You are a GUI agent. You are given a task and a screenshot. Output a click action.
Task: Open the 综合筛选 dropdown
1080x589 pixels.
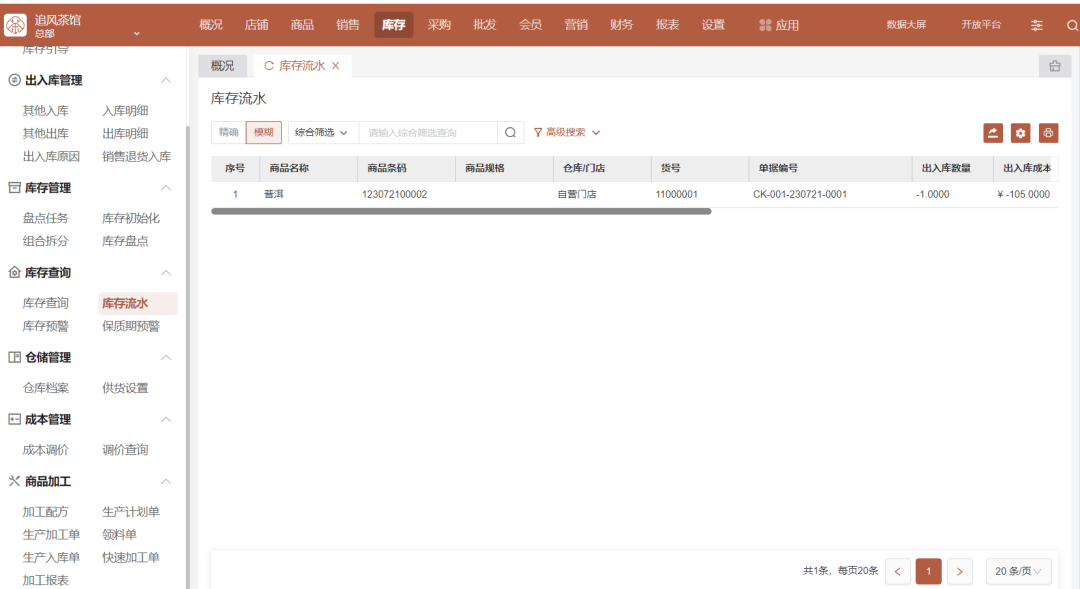tap(322, 132)
